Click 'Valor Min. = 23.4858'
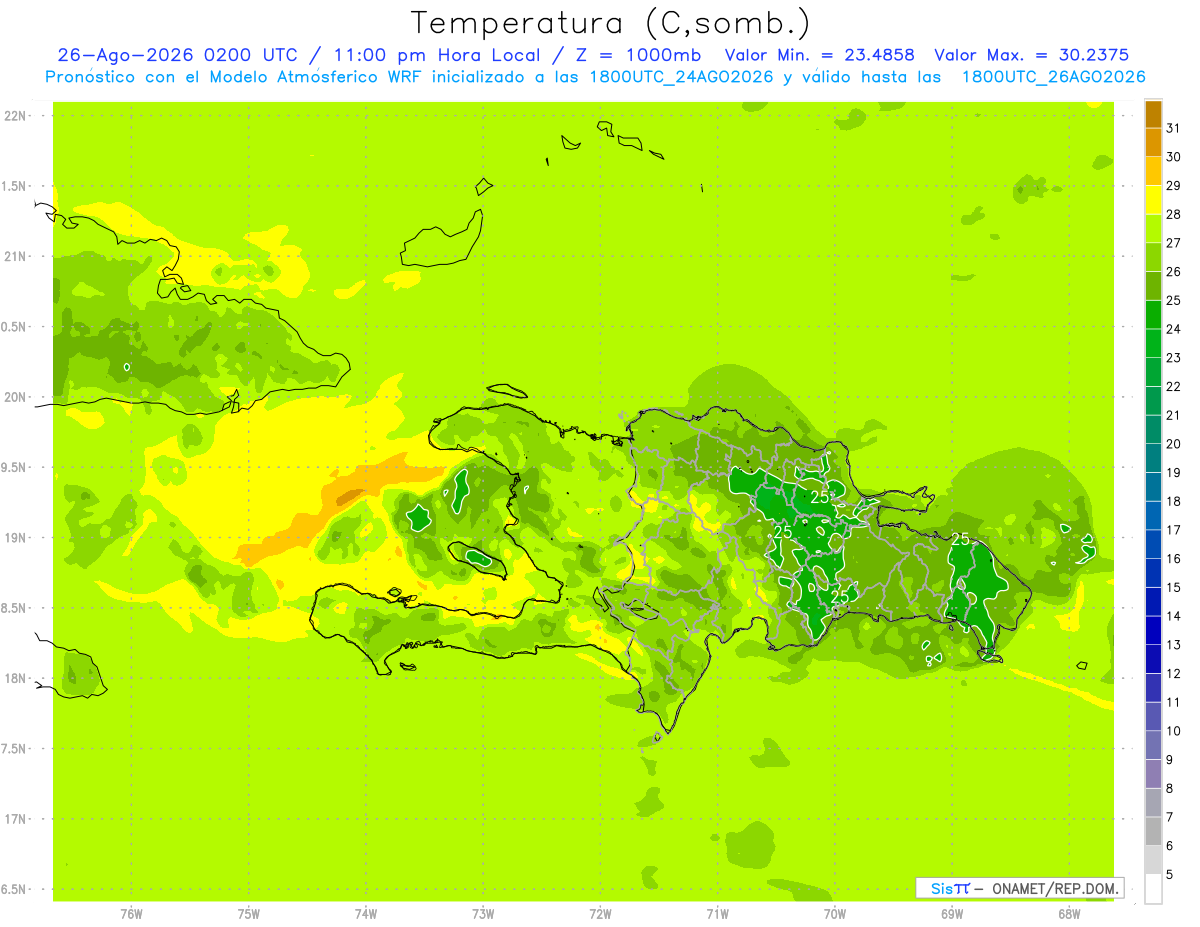 tap(819, 55)
